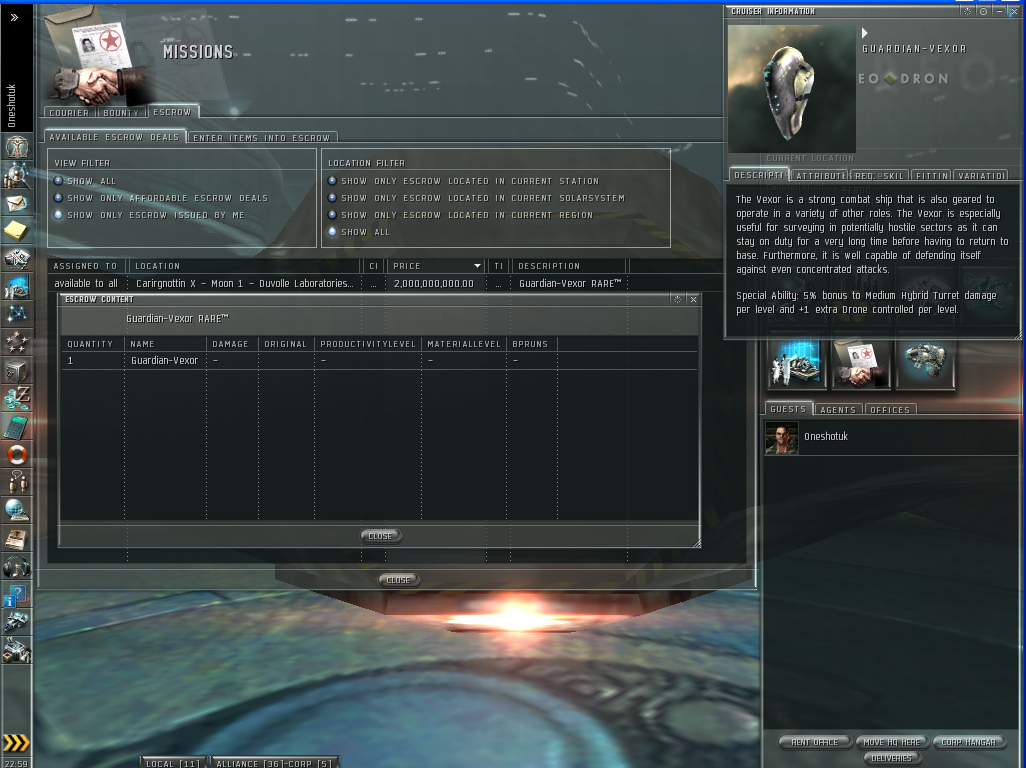
Task: Open the Channels chat people icon
Action: point(16,482)
